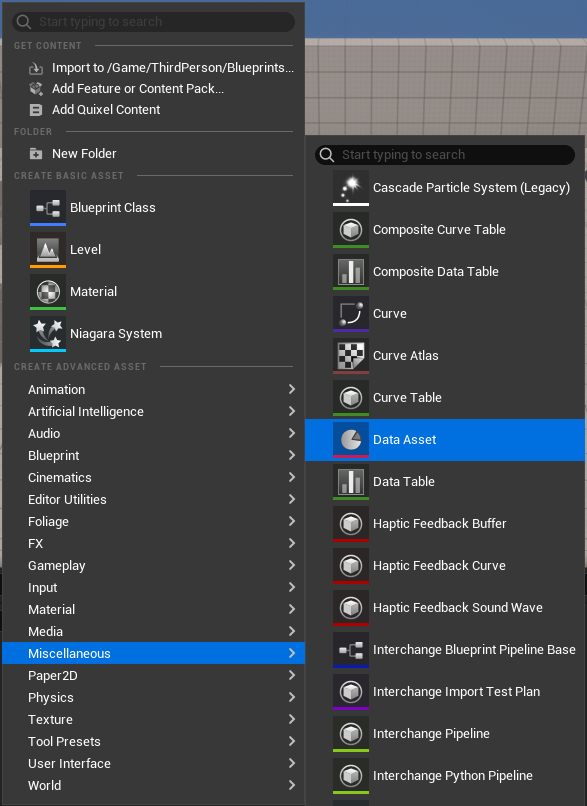The width and height of the screenshot is (587, 806).
Task: Click the Haptic Feedback Buffer icon
Action: [x=351, y=524]
